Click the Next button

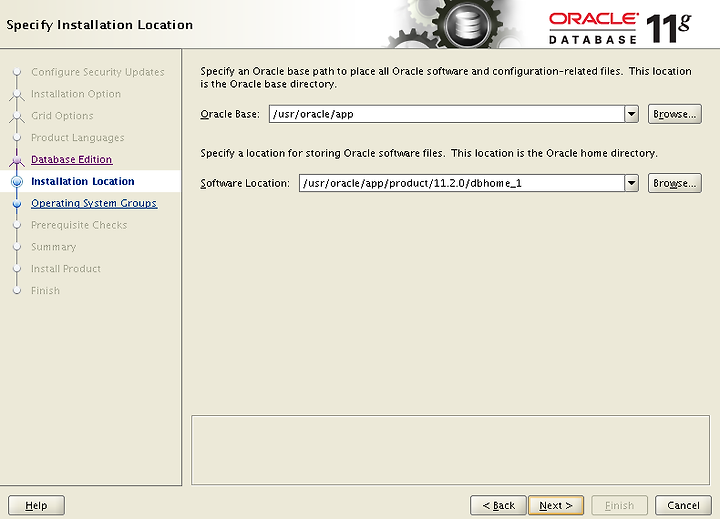(556, 505)
